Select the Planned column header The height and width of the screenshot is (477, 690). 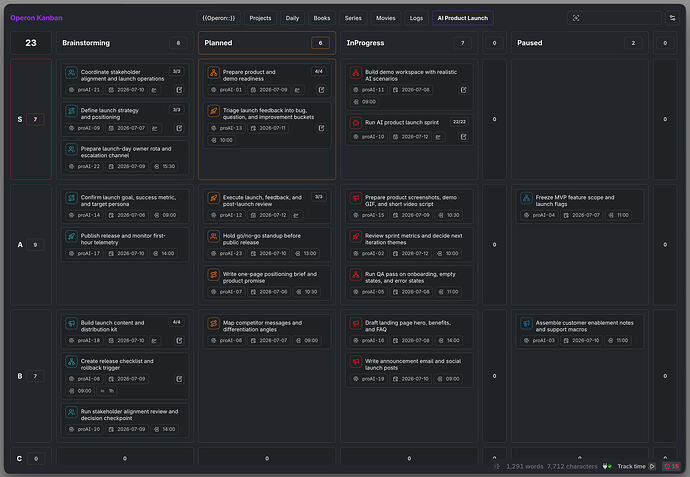click(x=267, y=43)
